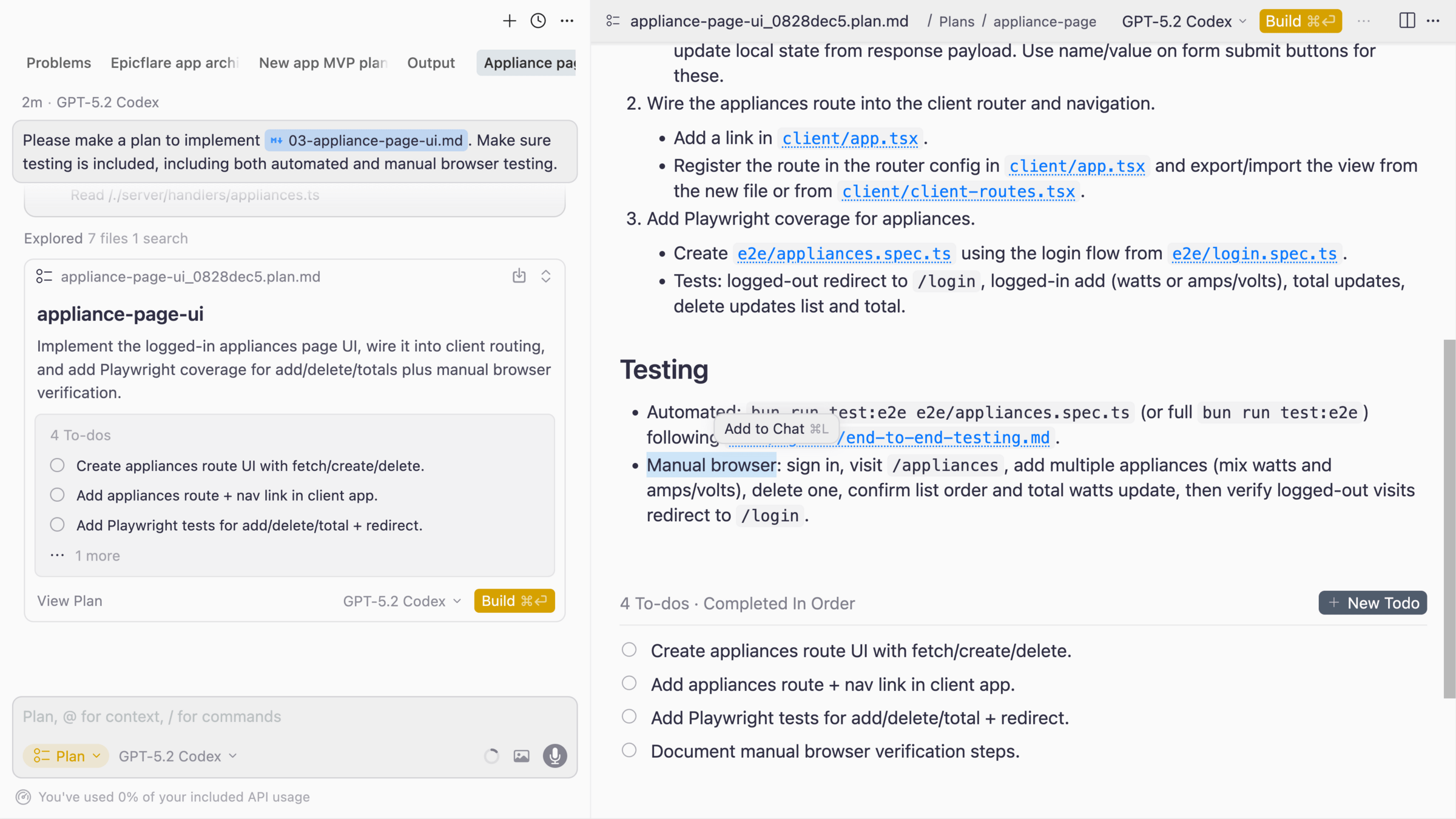Open more options in chat panel header
This screenshot has width=1456, height=819.
(567, 21)
